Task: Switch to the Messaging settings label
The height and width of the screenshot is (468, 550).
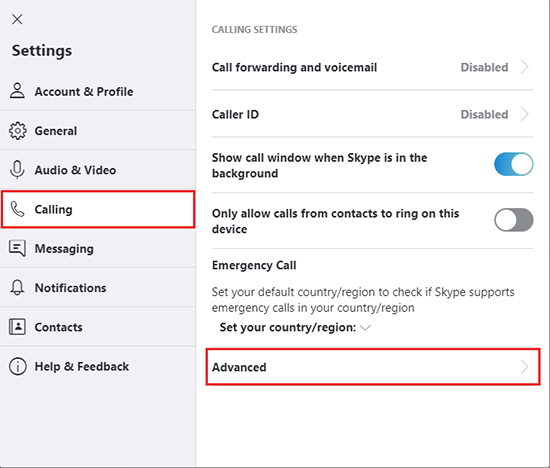Action: coord(64,249)
